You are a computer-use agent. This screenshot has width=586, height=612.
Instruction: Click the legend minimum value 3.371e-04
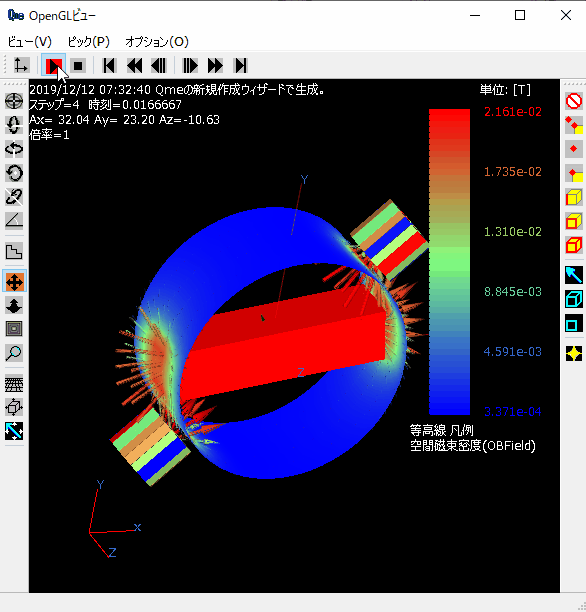click(x=513, y=411)
